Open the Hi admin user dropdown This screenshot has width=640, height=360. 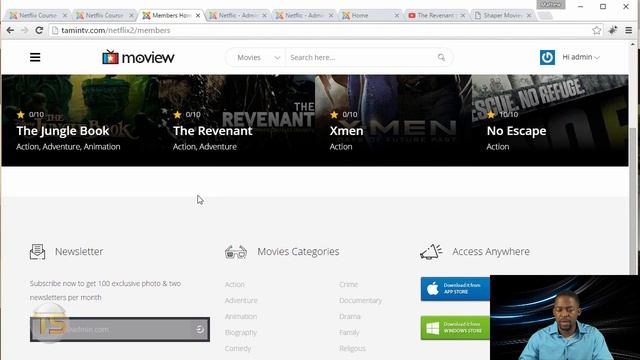tap(581, 58)
